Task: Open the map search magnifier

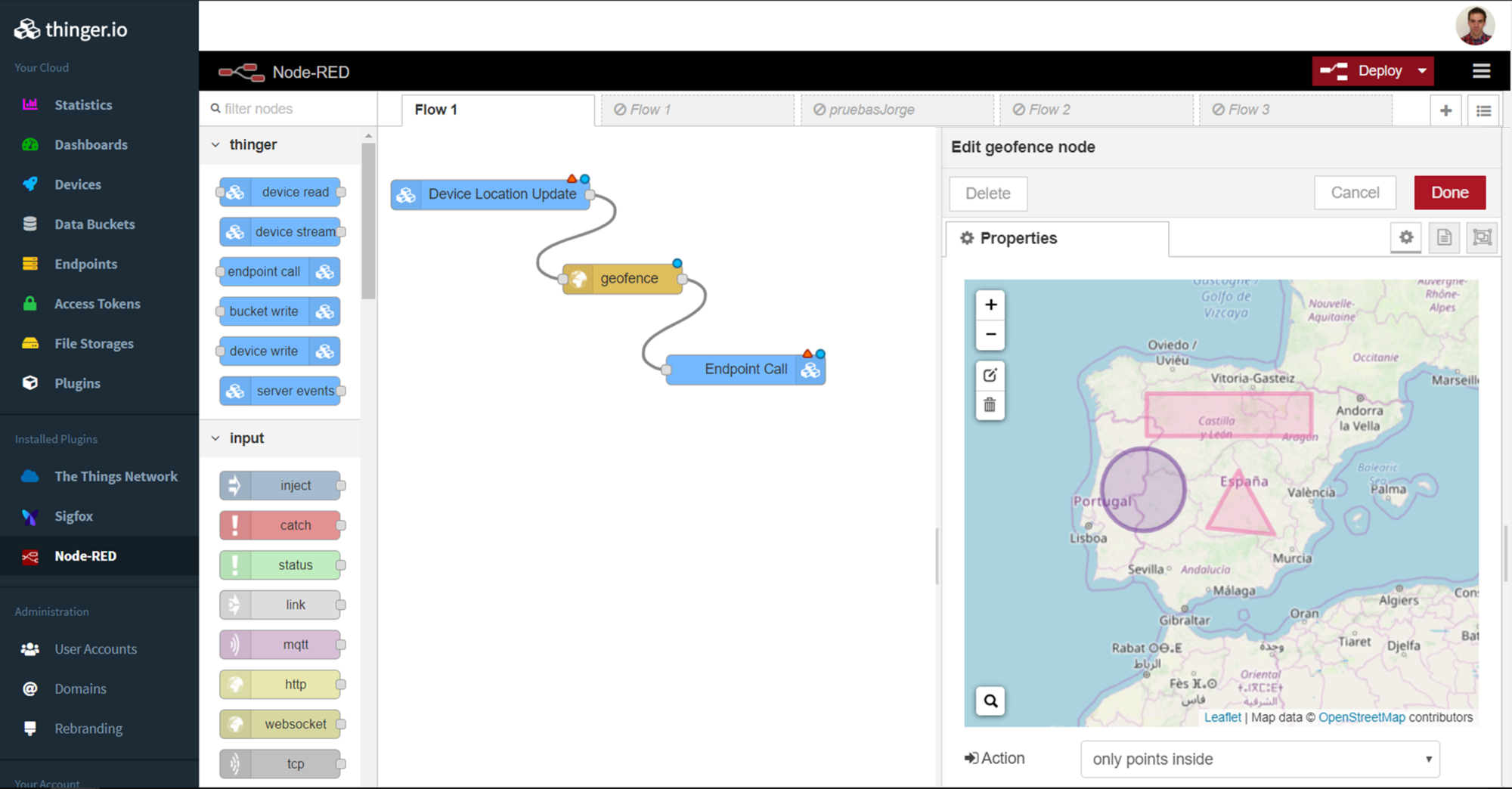Action: click(990, 701)
